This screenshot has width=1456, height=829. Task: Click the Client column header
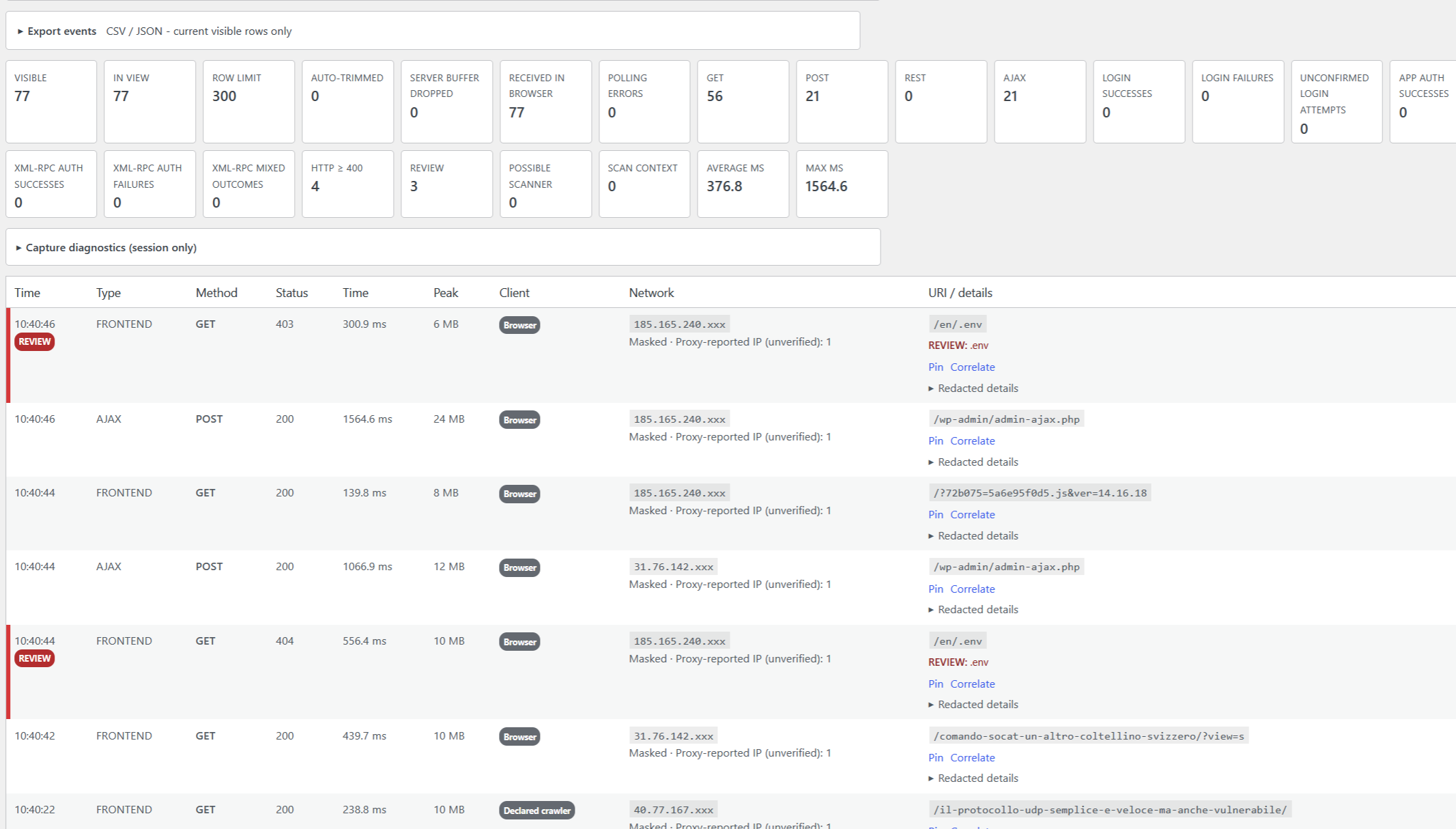pyautogui.click(x=514, y=292)
